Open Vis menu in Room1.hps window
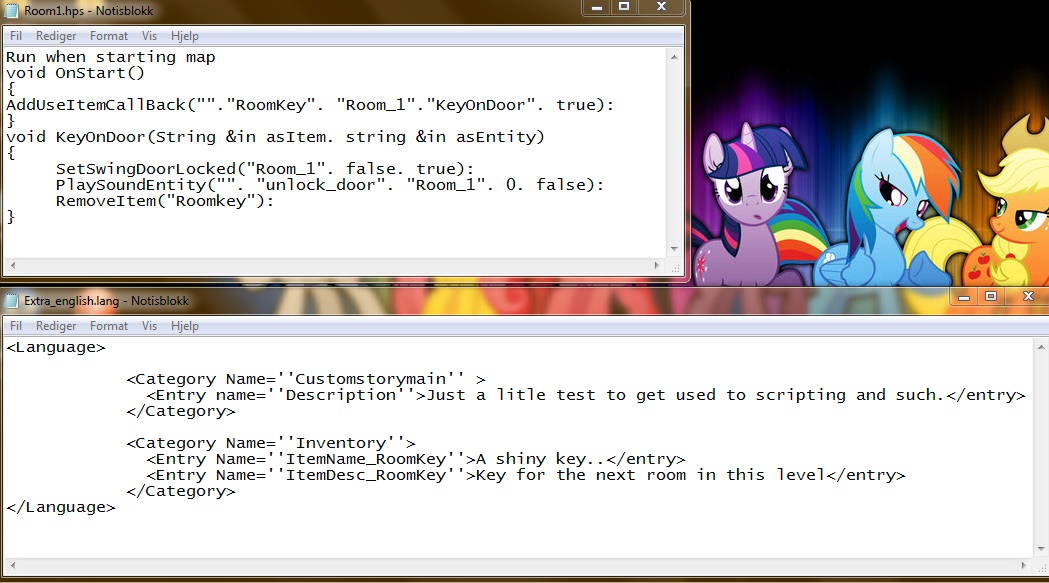The width and height of the screenshot is (1049, 583). click(149, 36)
